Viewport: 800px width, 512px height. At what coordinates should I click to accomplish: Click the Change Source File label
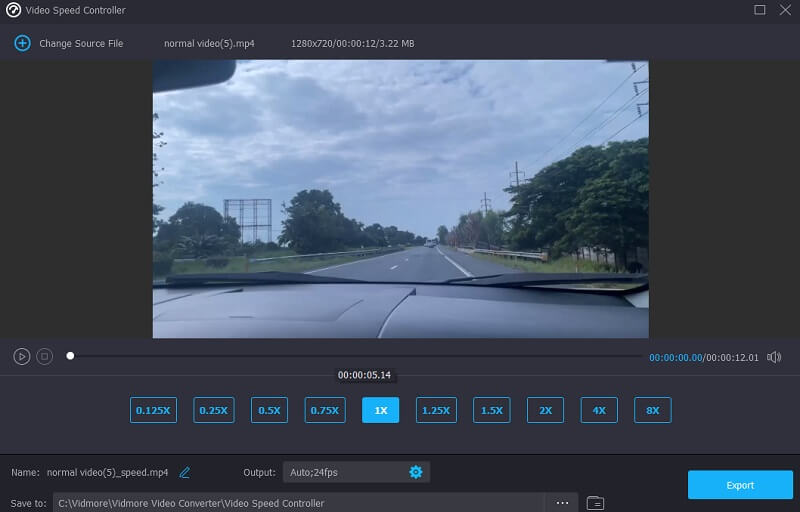pyautogui.click(x=81, y=44)
